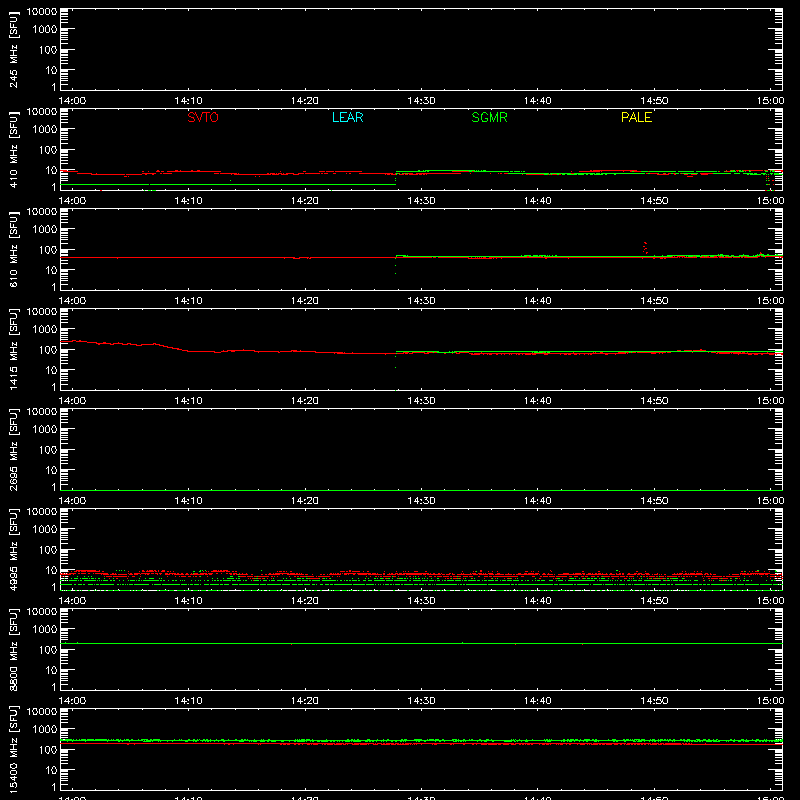Click the 14:00 label below the 8800 MHz panel
Image resolution: width=800 pixels, height=800 pixels.
72,701
